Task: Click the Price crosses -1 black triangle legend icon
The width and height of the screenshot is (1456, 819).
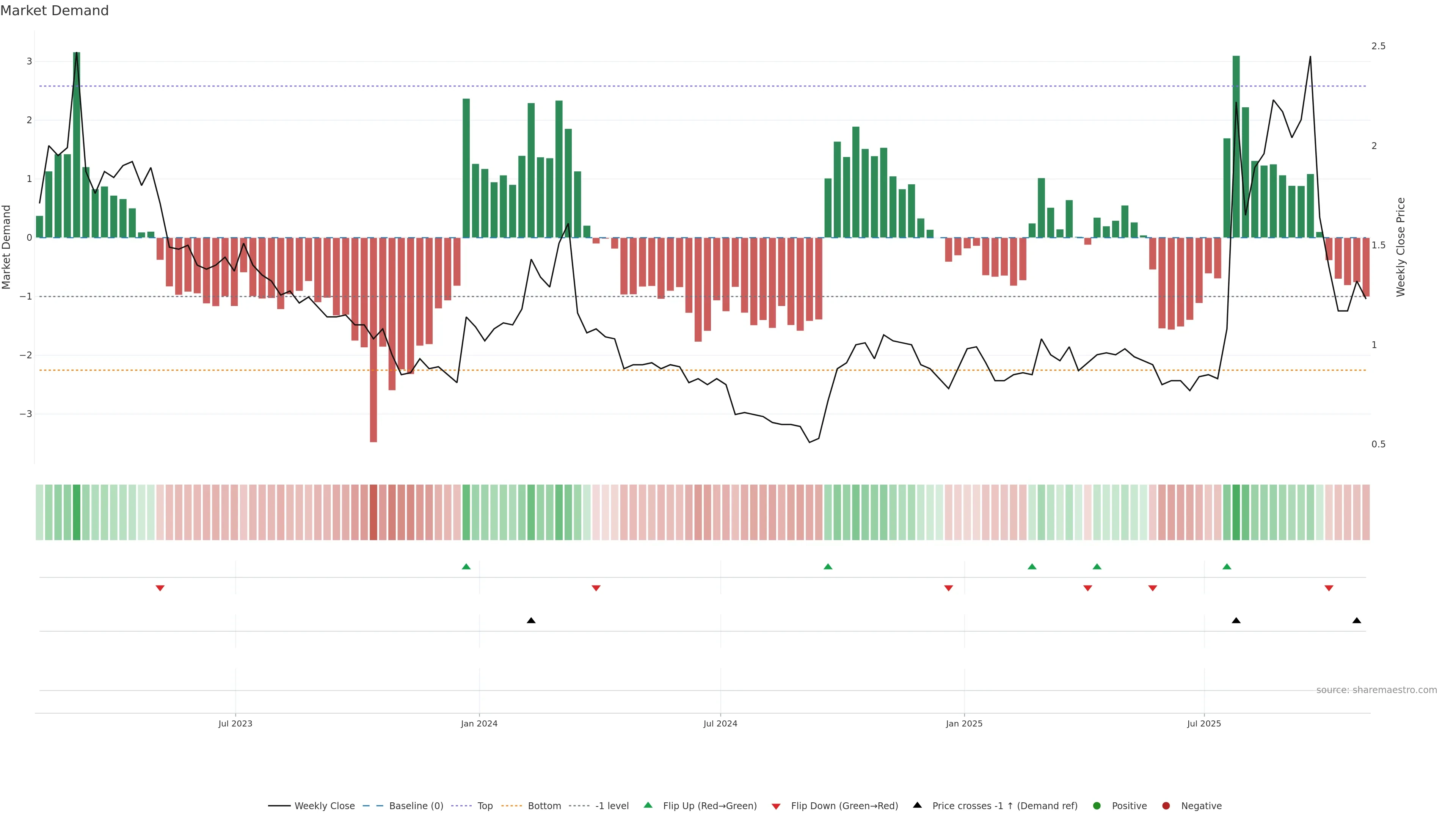Action: coord(917,805)
